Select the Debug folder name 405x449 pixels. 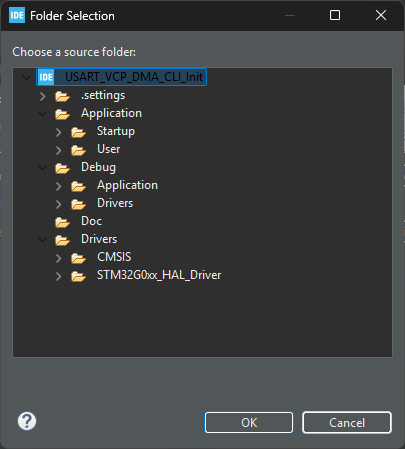(x=98, y=167)
